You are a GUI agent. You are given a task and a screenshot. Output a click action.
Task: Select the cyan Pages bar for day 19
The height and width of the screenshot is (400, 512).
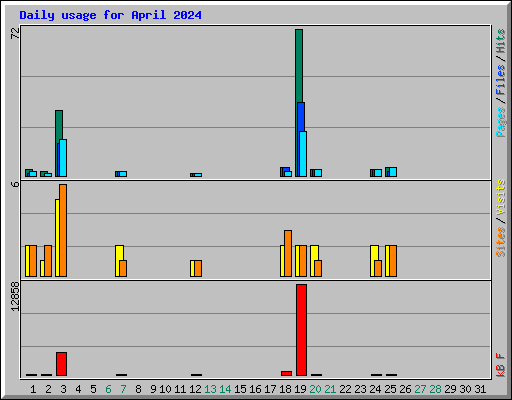[x=303, y=154]
